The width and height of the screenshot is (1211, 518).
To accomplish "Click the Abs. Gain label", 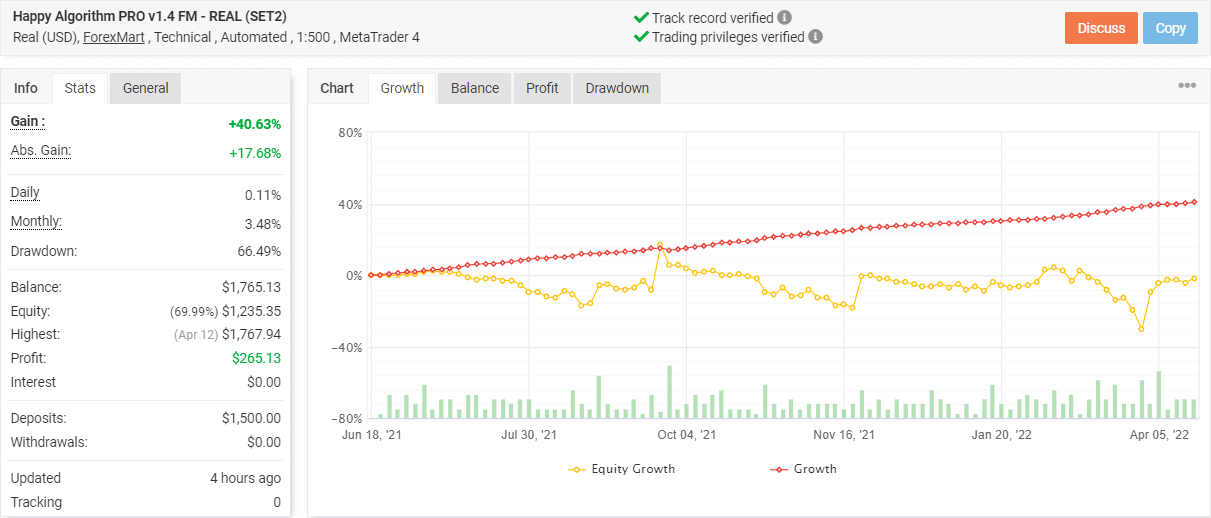I will 40,150.
